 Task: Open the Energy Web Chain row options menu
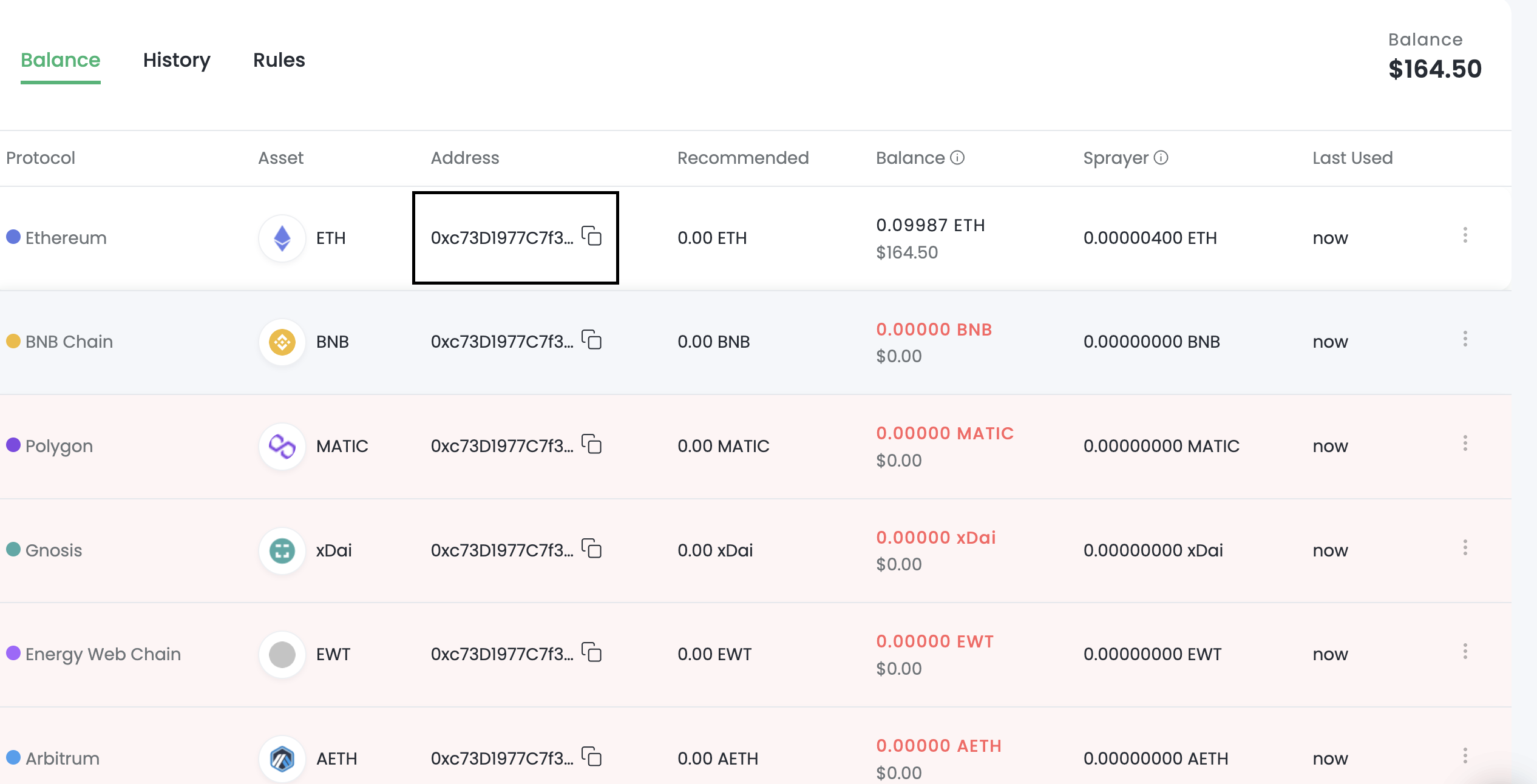pos(1465,652)
